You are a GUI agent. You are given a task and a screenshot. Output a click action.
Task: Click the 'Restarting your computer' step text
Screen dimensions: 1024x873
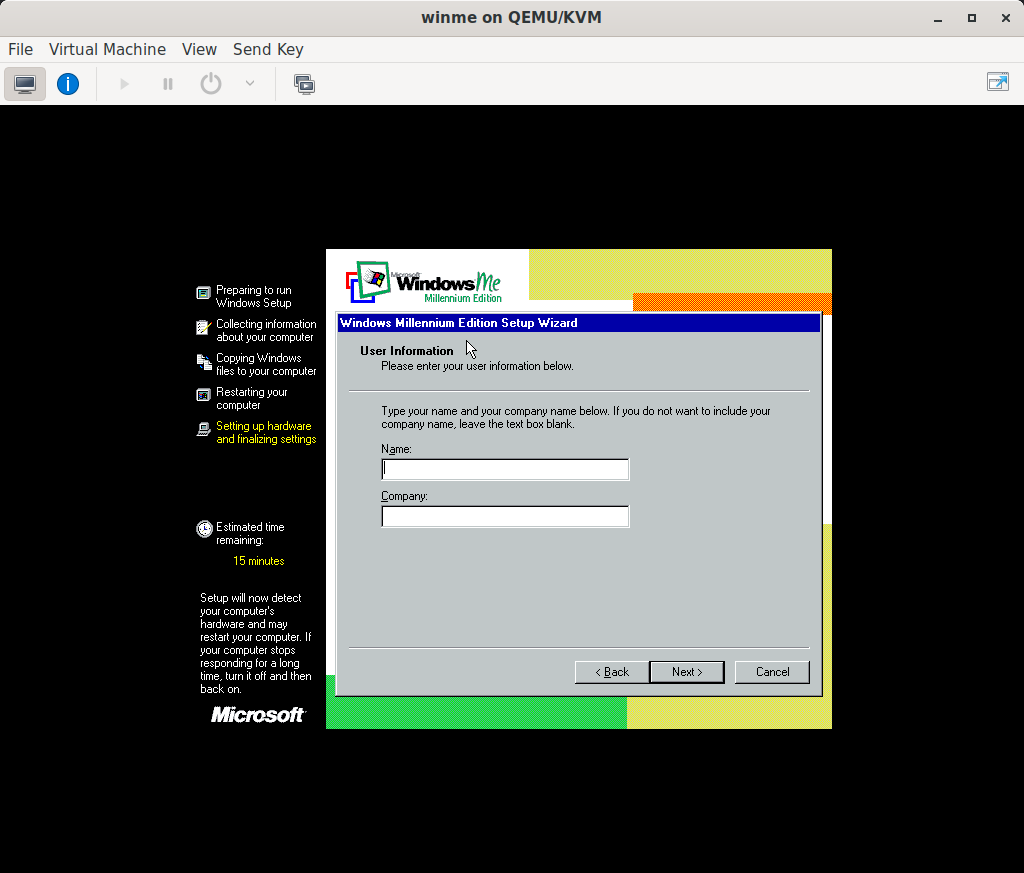click(x=251, y=398)
